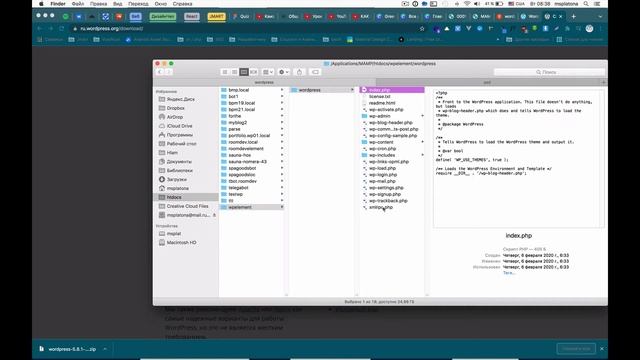640x360 pixels.
Task: Expand the wp-admin folder arrow
Action: 422,116
